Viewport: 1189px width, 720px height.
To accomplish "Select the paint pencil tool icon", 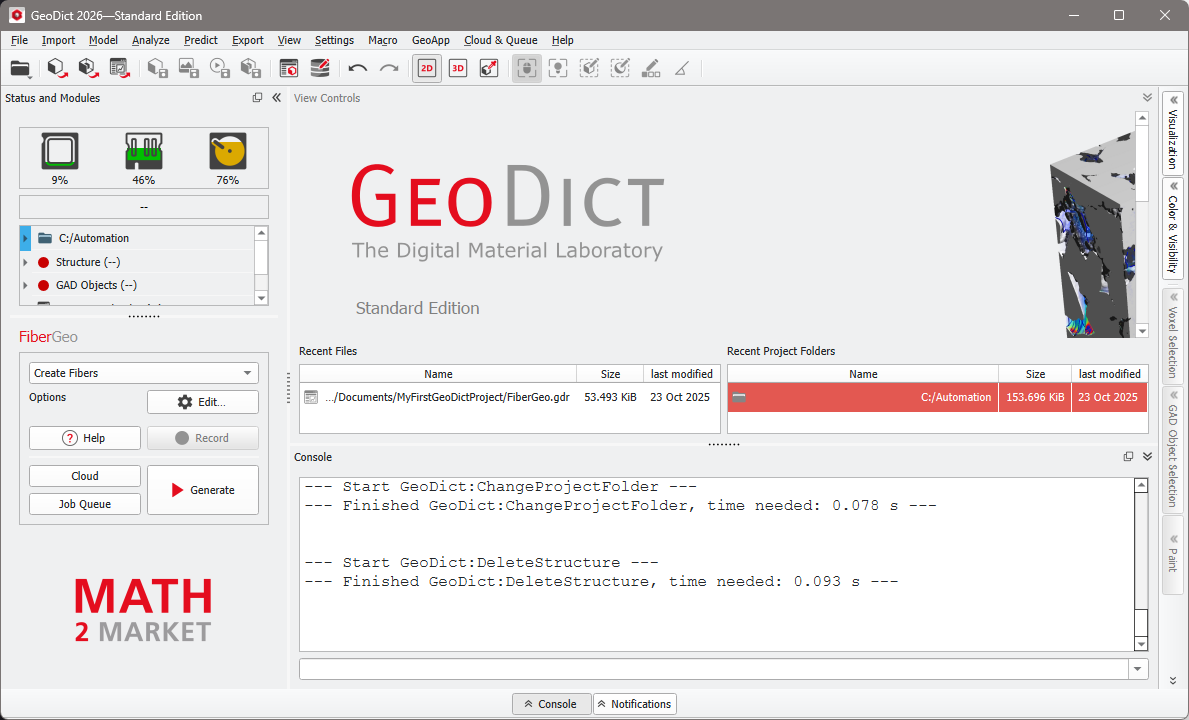I will click(651, 68).
